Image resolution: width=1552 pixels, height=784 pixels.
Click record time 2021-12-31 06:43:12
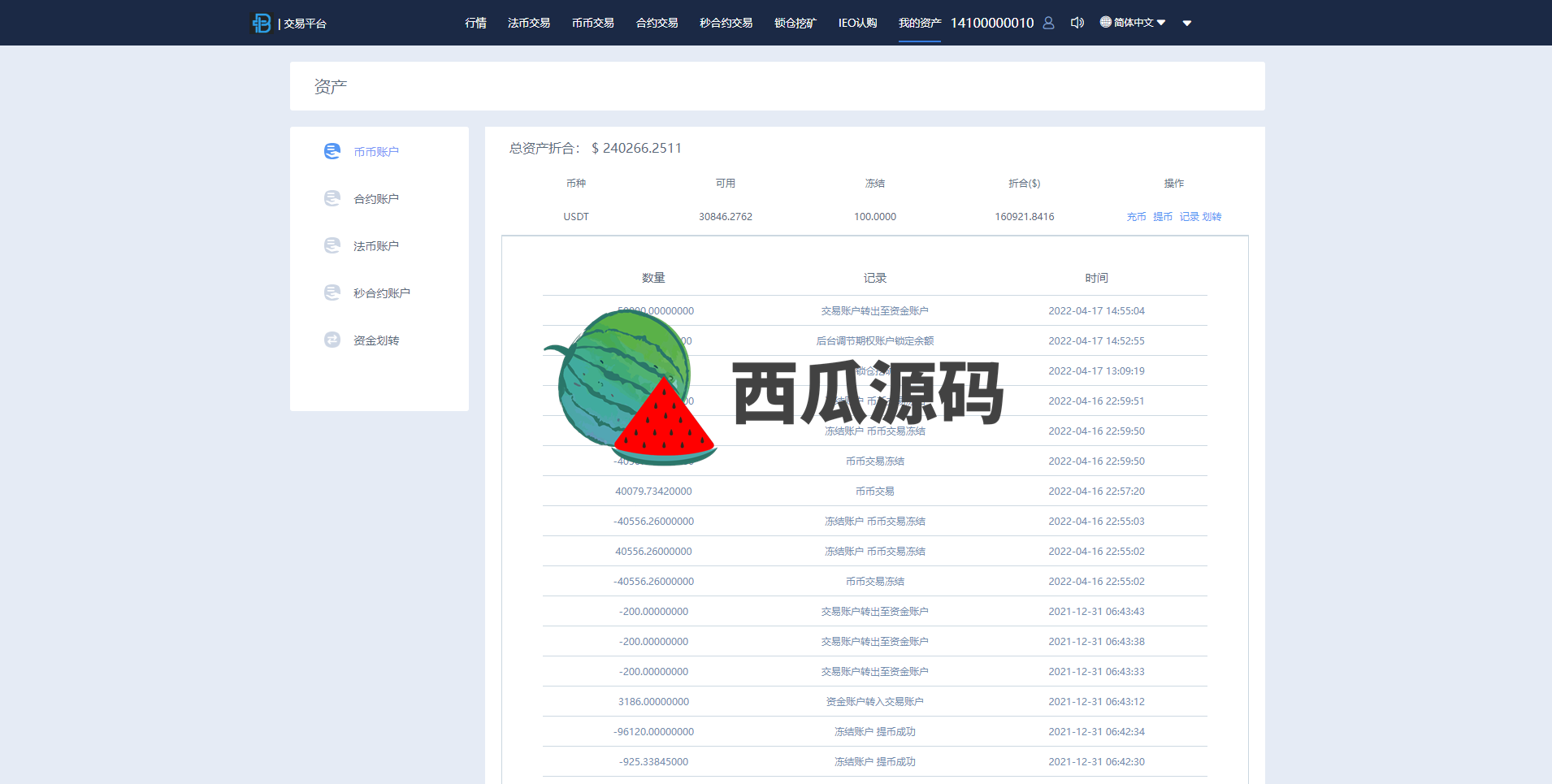tap(1096, 702)
